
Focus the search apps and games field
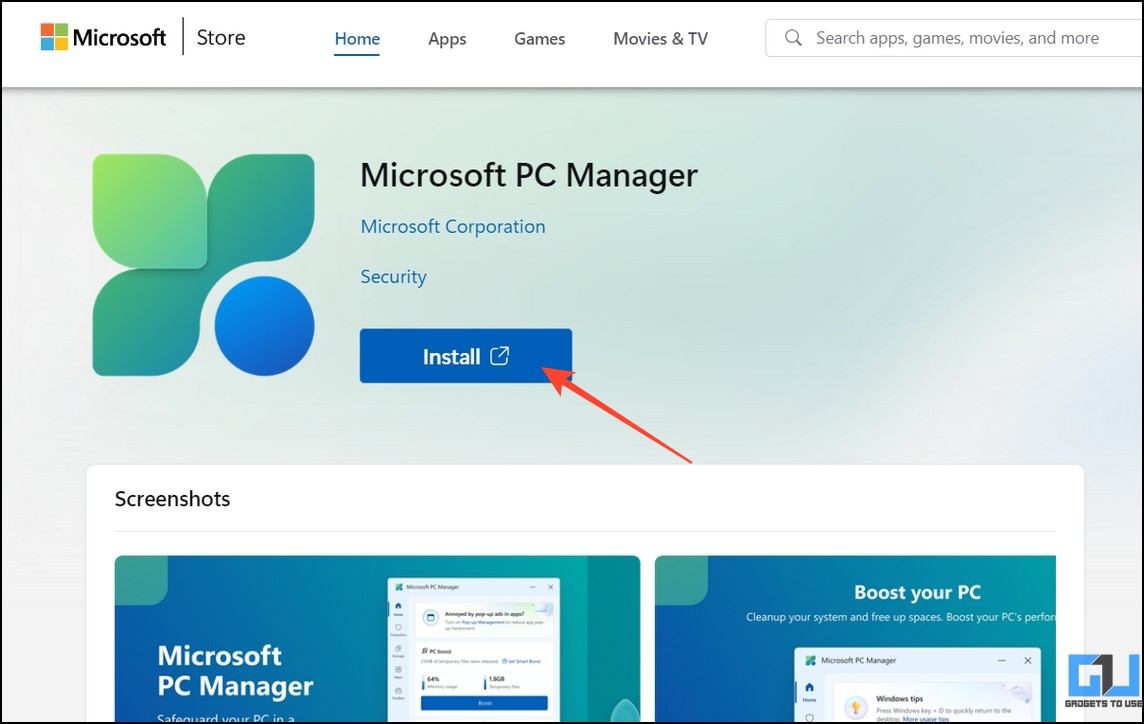pyautogui.click(x=954, y=38)
